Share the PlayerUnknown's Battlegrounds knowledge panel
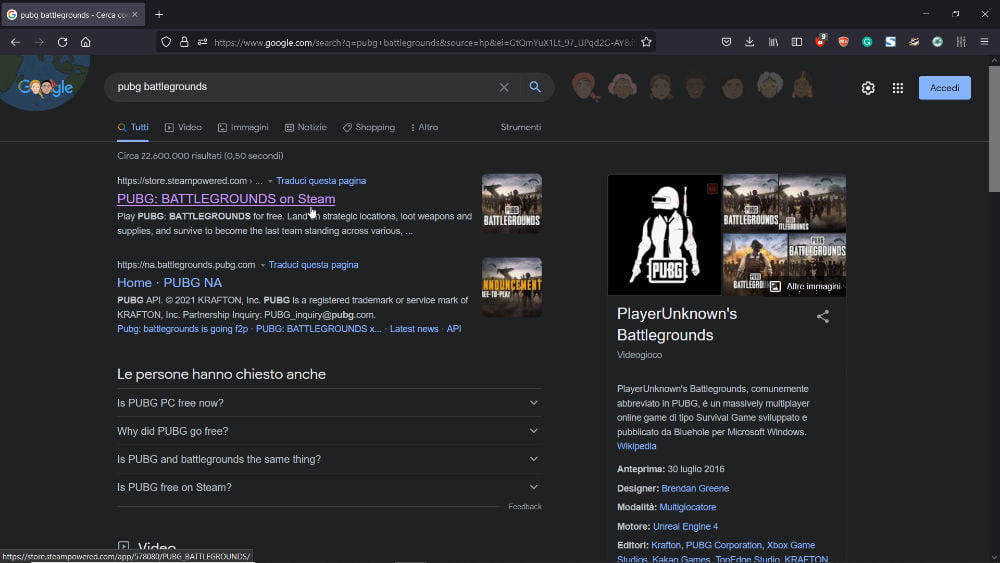1000x563 pixels. [x=823, y=317]
